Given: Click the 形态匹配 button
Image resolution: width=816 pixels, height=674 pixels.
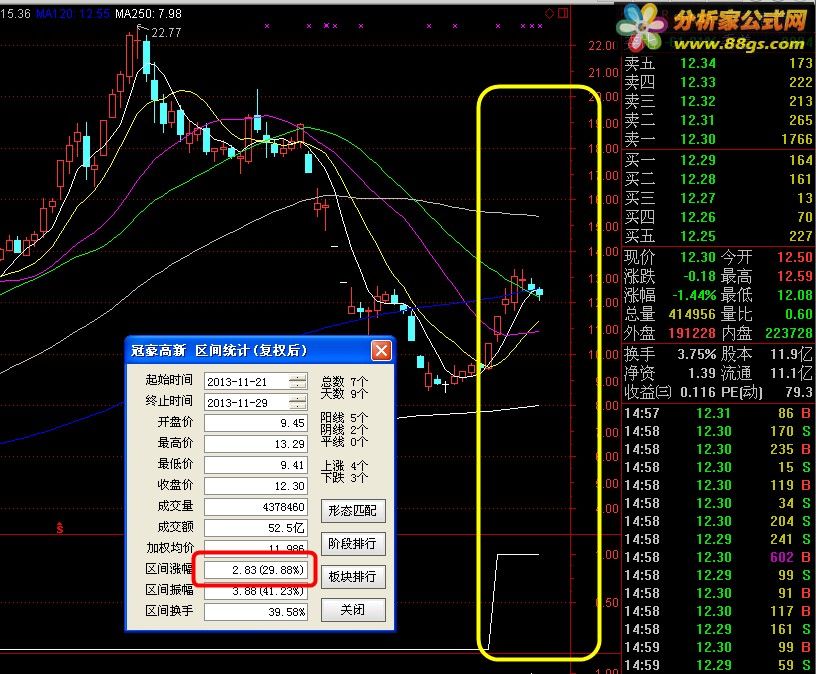Looking at the screenshot, I should pyautogui.click(x=353, y=511).
